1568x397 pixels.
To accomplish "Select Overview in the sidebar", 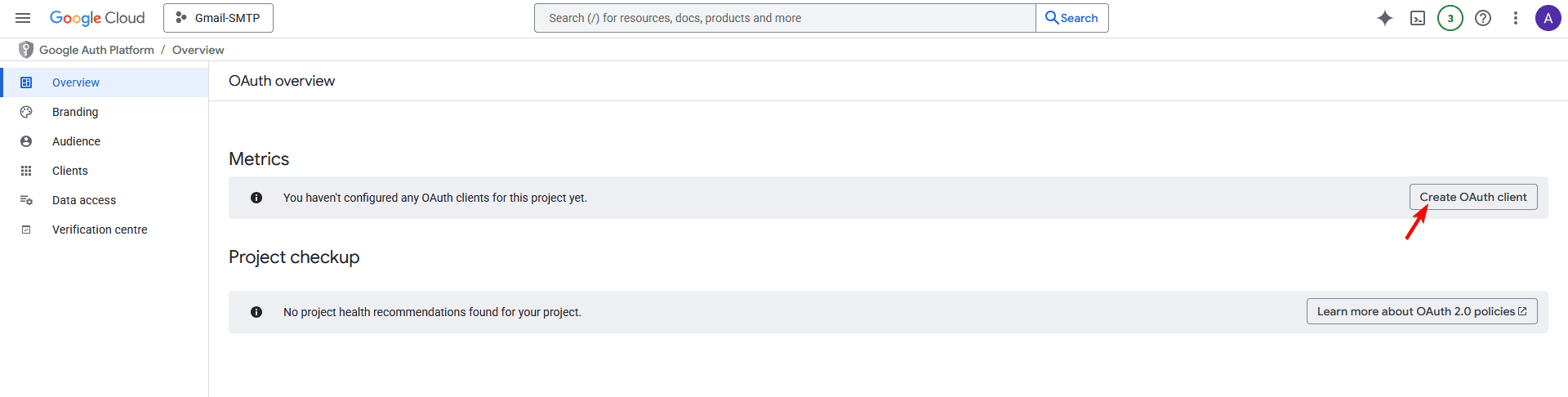I will click(105, 83).
